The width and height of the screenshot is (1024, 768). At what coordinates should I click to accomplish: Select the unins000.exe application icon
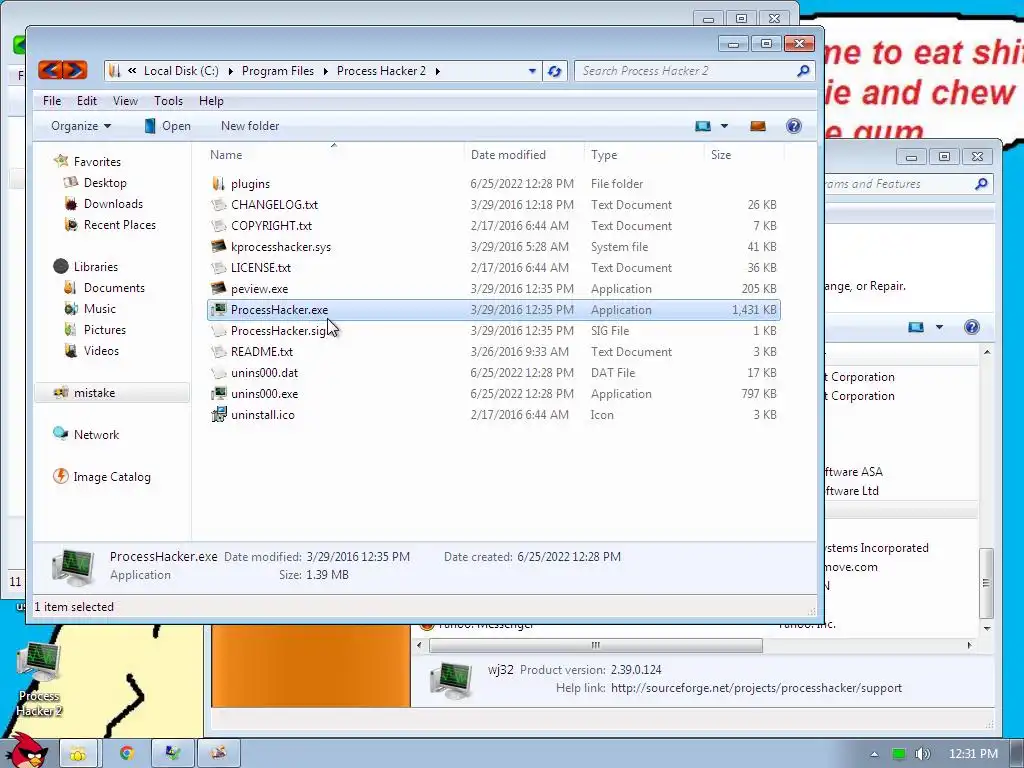point(219,393)
